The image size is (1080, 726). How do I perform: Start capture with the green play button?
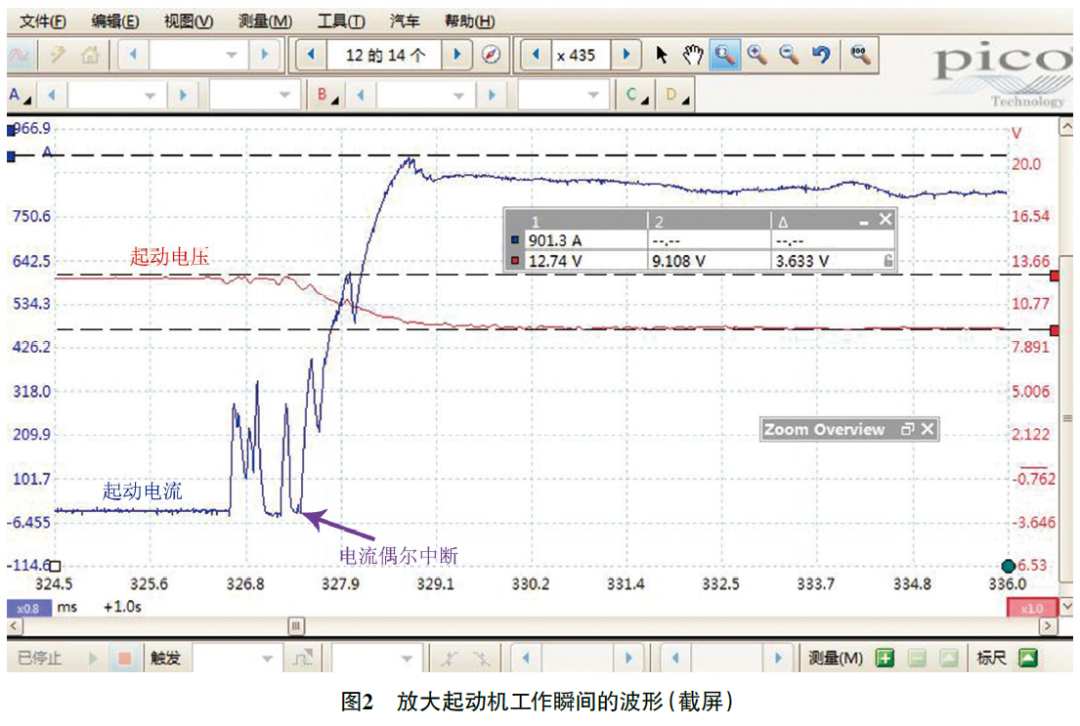93,658
